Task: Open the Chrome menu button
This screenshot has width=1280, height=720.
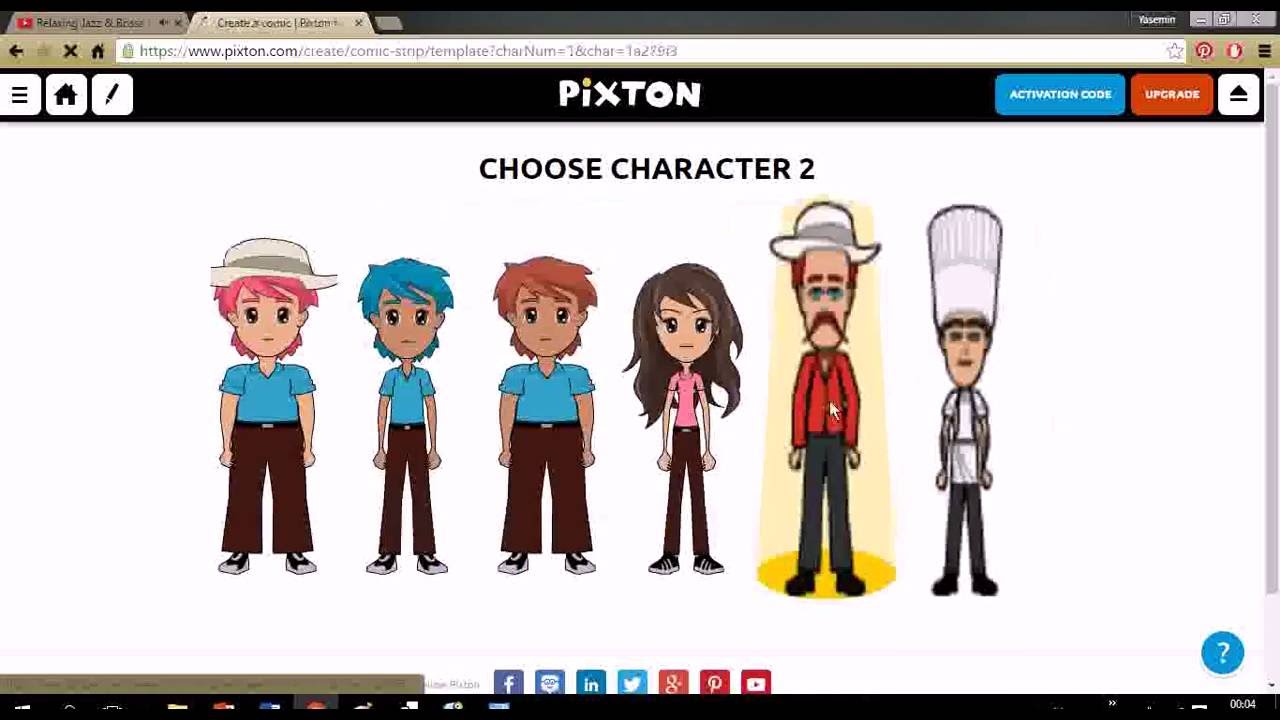Action: pyautogui.click(x=1264, y=51)
